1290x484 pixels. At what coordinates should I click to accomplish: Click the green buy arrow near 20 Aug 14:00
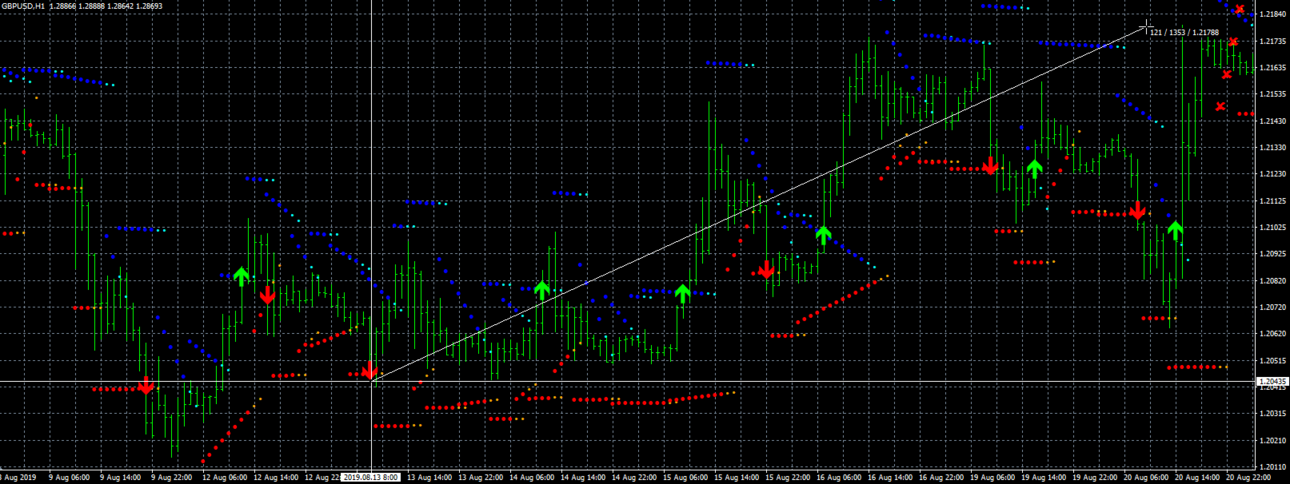click(x=1175, y=231)
